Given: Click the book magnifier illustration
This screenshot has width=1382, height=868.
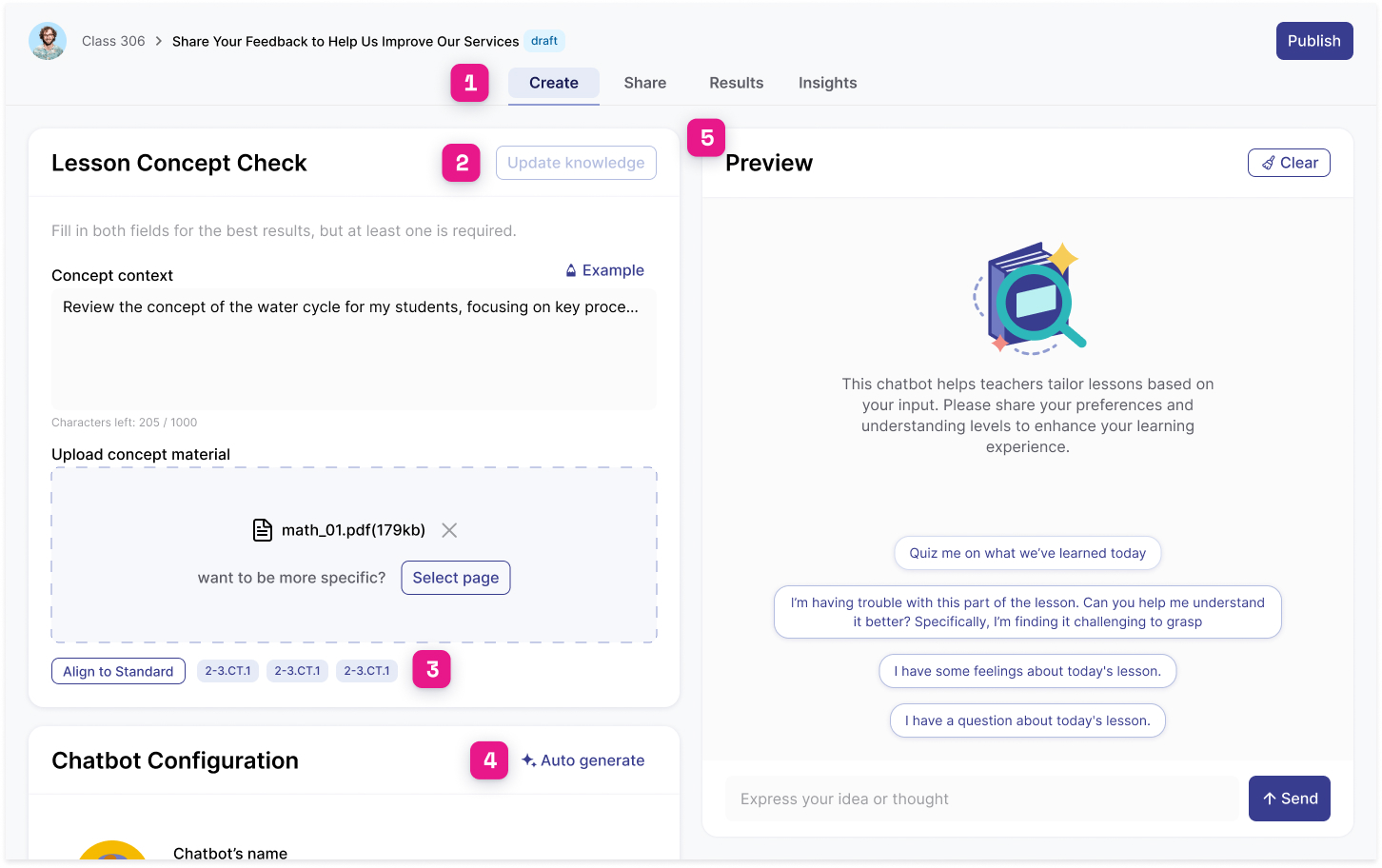Looking at the screenshot, I should pos(1029,299).
